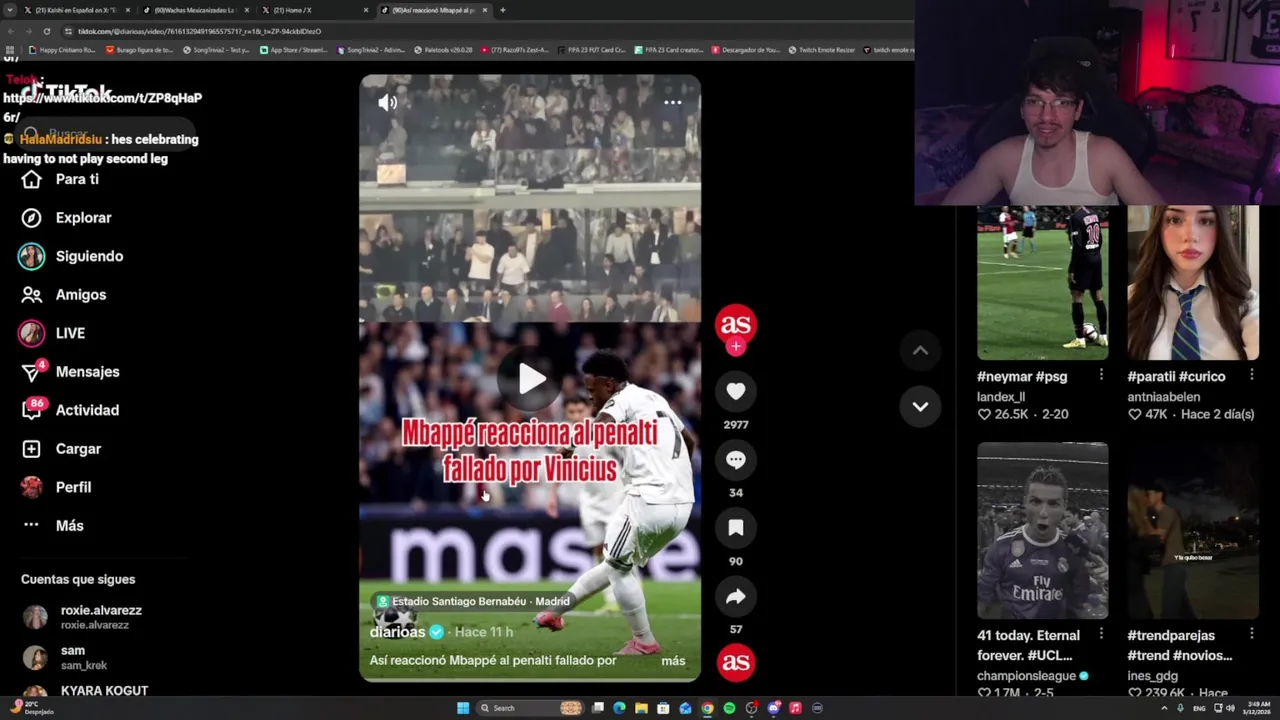Open Microsoft Edge from the taskbar
Viewport: 1280px width, 720px height.
pos(619,708)
